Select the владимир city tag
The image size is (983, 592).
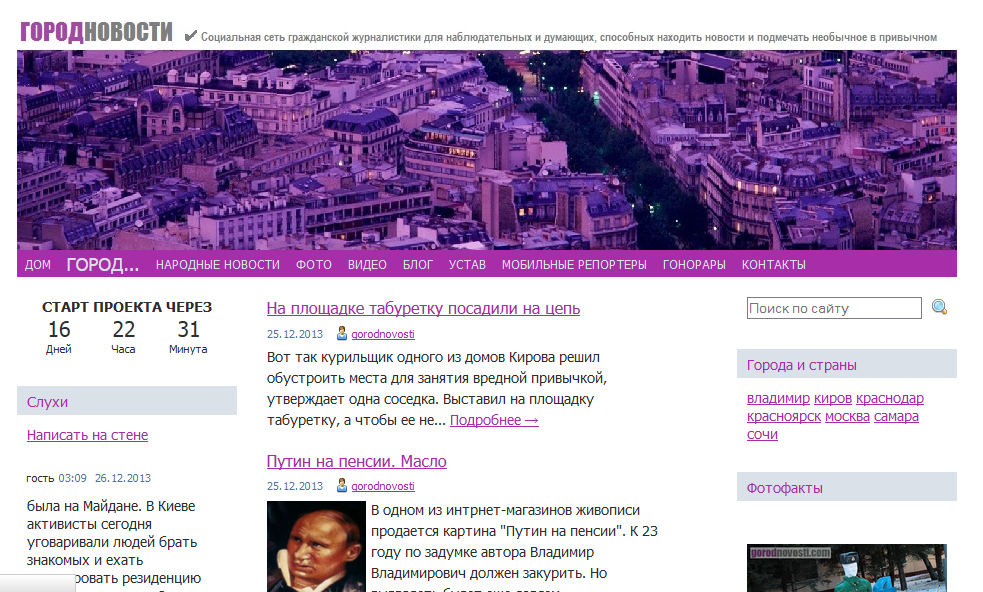click(778, 398)
